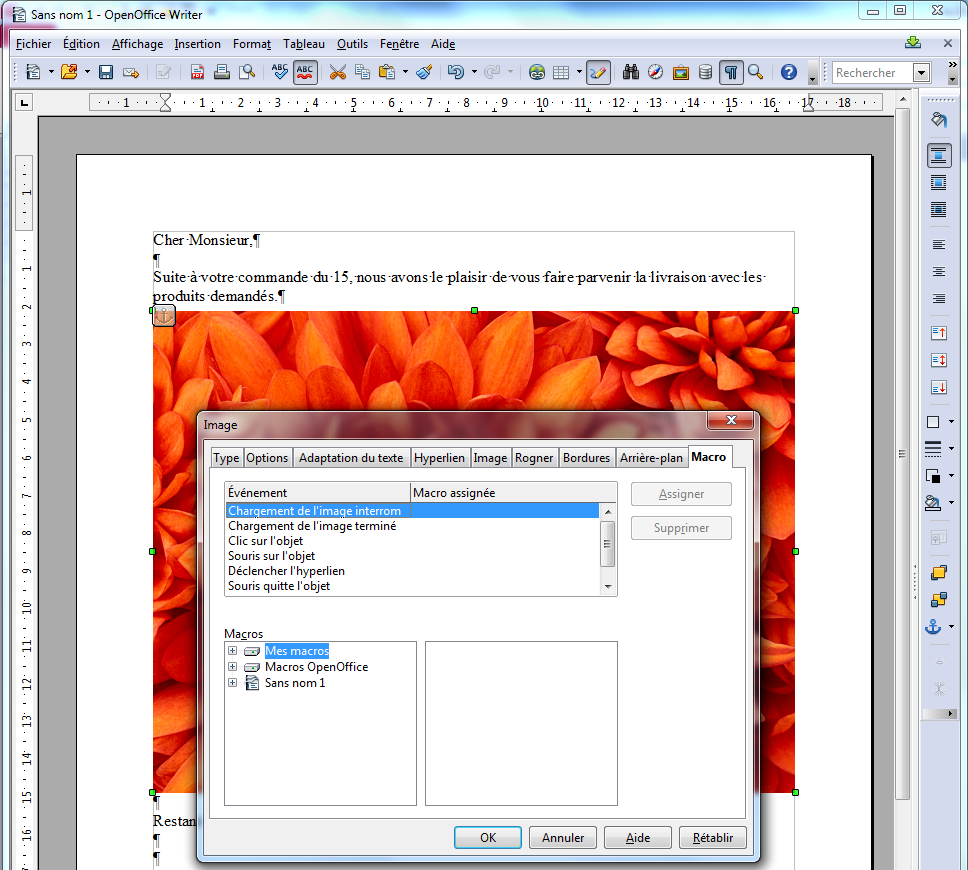This screenshot has width=968, height=870.
Task: Click the New document toolbar icon
Action: coord(33,72)
